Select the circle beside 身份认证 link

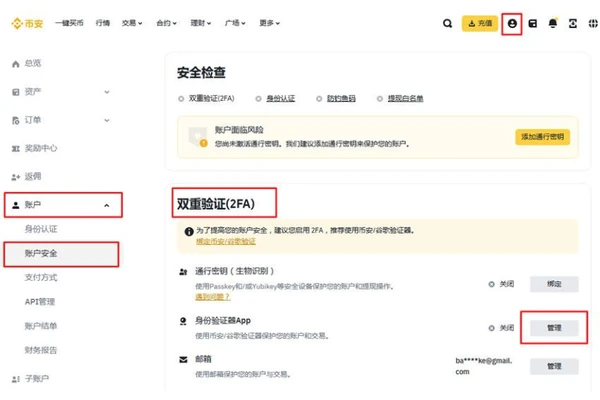(x=258, y=99)
